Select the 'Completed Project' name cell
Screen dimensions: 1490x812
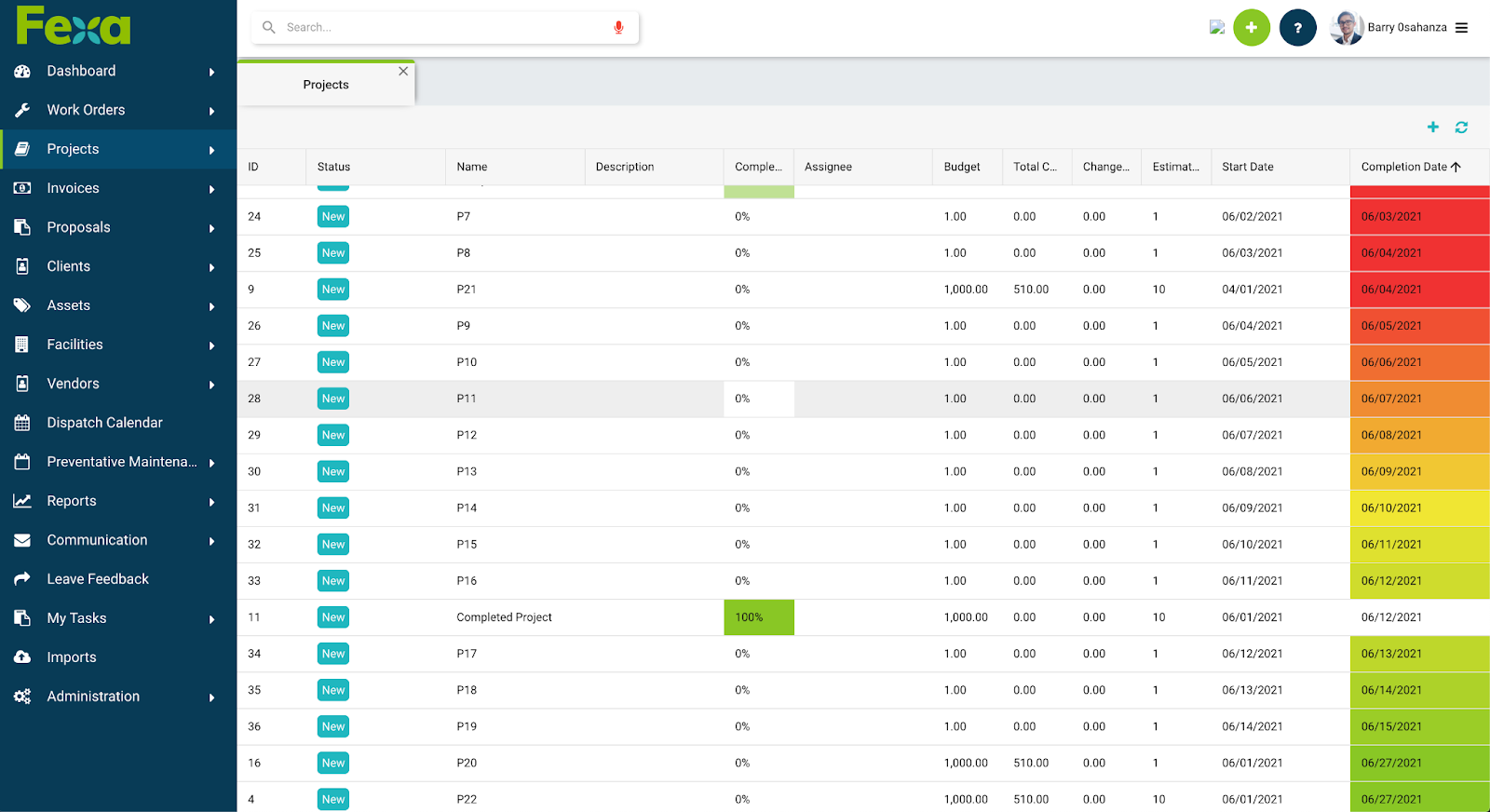pos(515,617)
